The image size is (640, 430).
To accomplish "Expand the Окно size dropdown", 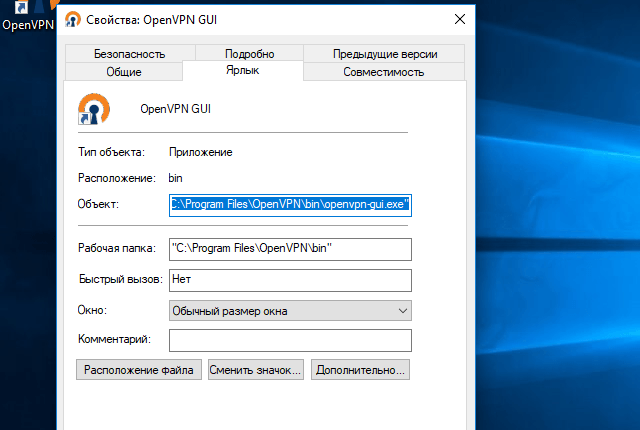I will pyautogui.click(x=290, y=311).
